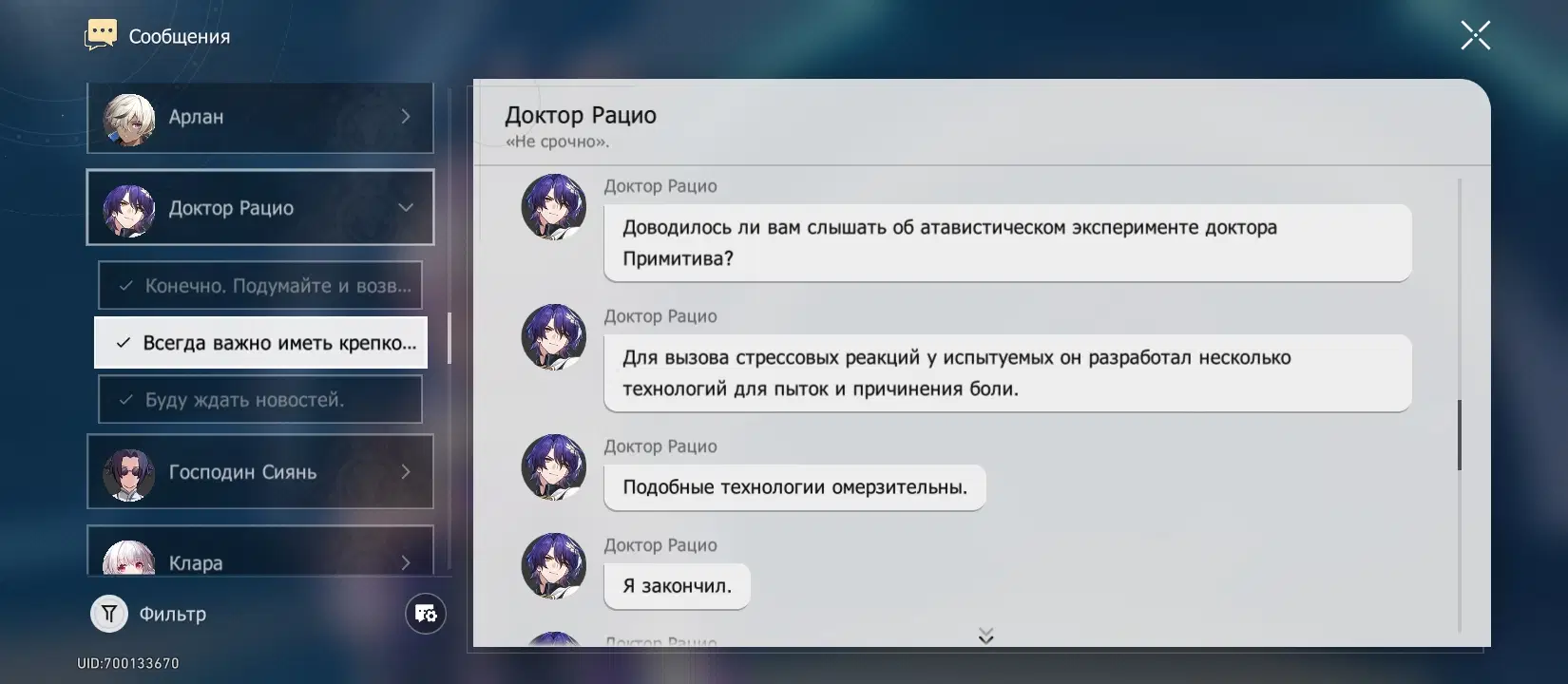
Task: Select conversation 'Конечно. Подумайте и возв...'
Action: (260, 286)
